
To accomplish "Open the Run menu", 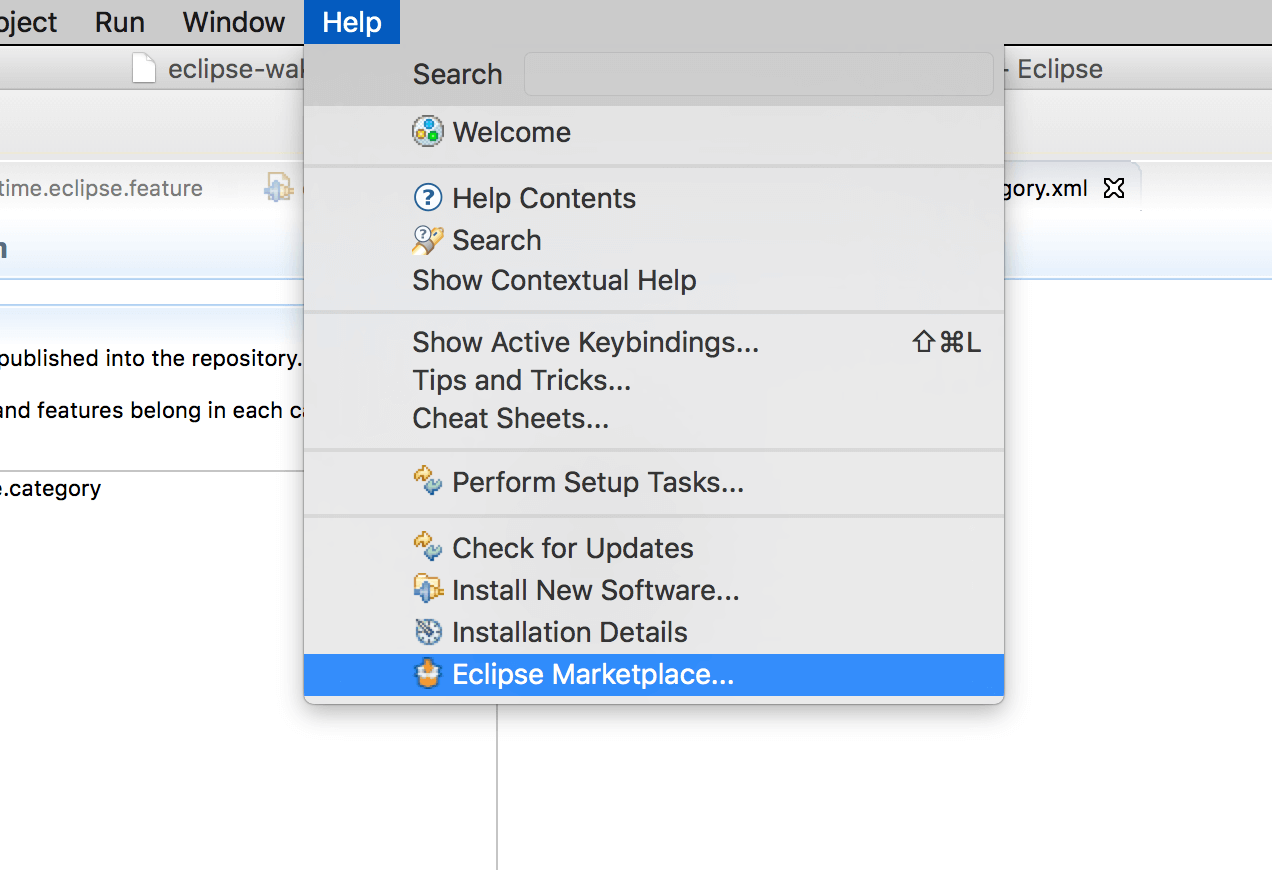I will (x=120, y=22).
